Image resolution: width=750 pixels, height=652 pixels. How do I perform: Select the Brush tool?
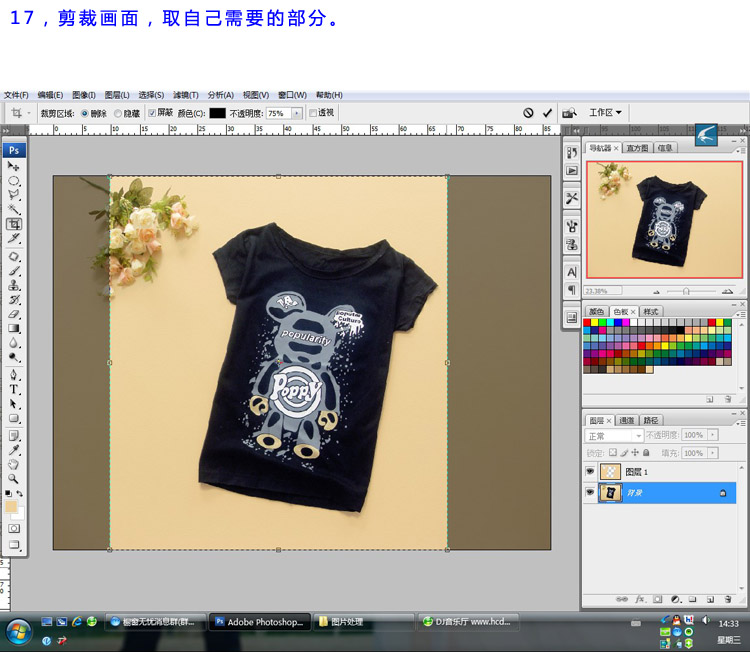[x=13, y=271]
